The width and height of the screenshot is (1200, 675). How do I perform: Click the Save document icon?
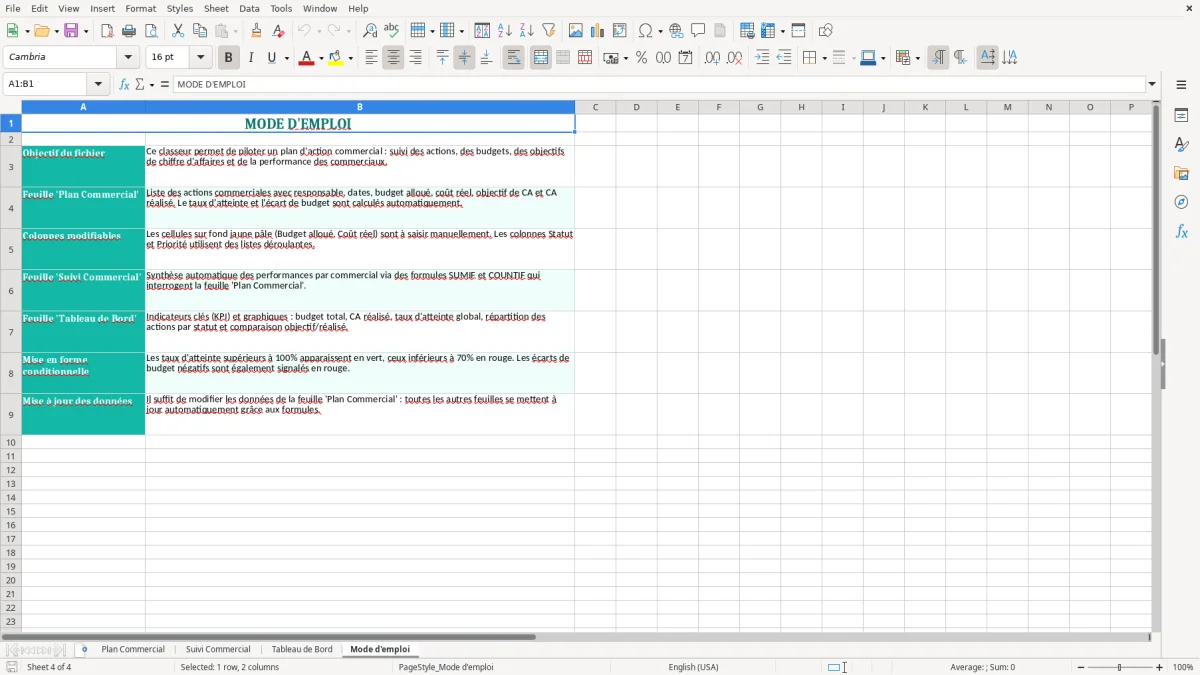[71, 31]
